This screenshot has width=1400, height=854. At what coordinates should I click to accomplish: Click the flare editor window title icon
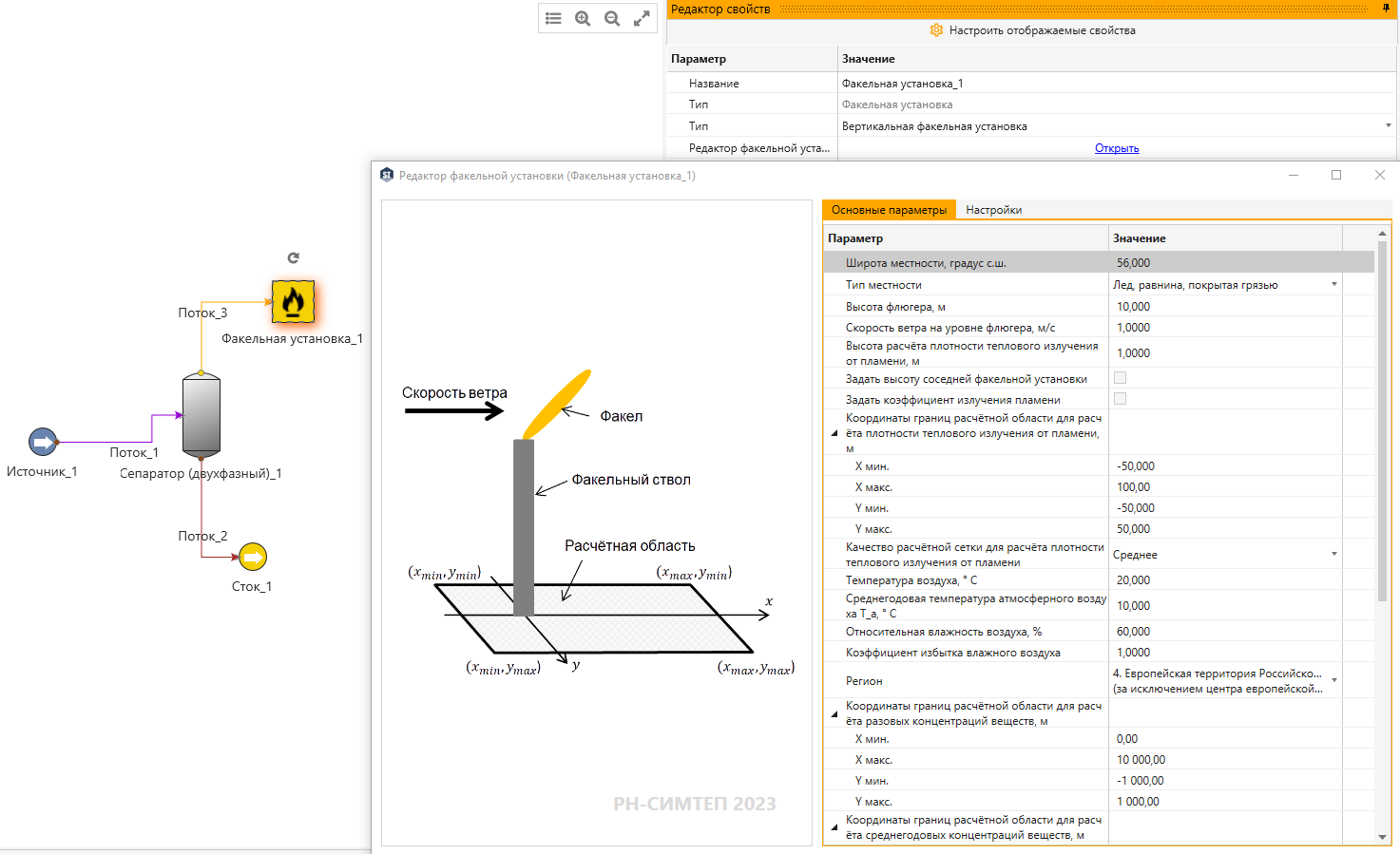click(x=387, y=175)
